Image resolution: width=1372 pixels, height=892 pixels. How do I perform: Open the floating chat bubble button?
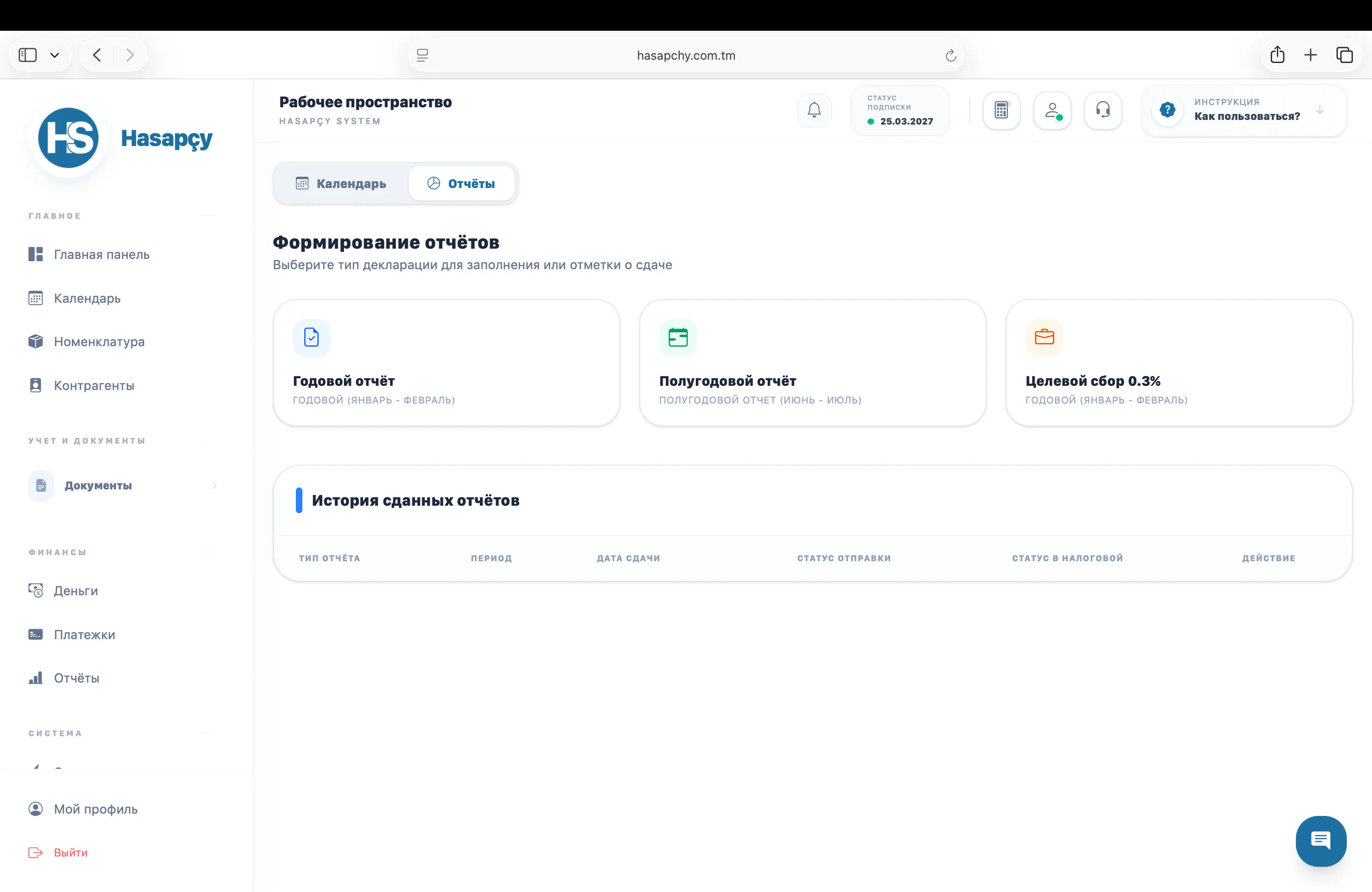point(1320,841)
